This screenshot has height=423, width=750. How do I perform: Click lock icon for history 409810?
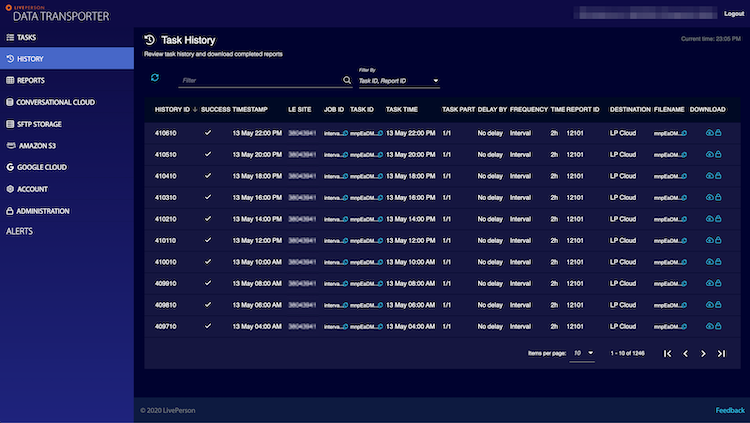pos(718,305)
